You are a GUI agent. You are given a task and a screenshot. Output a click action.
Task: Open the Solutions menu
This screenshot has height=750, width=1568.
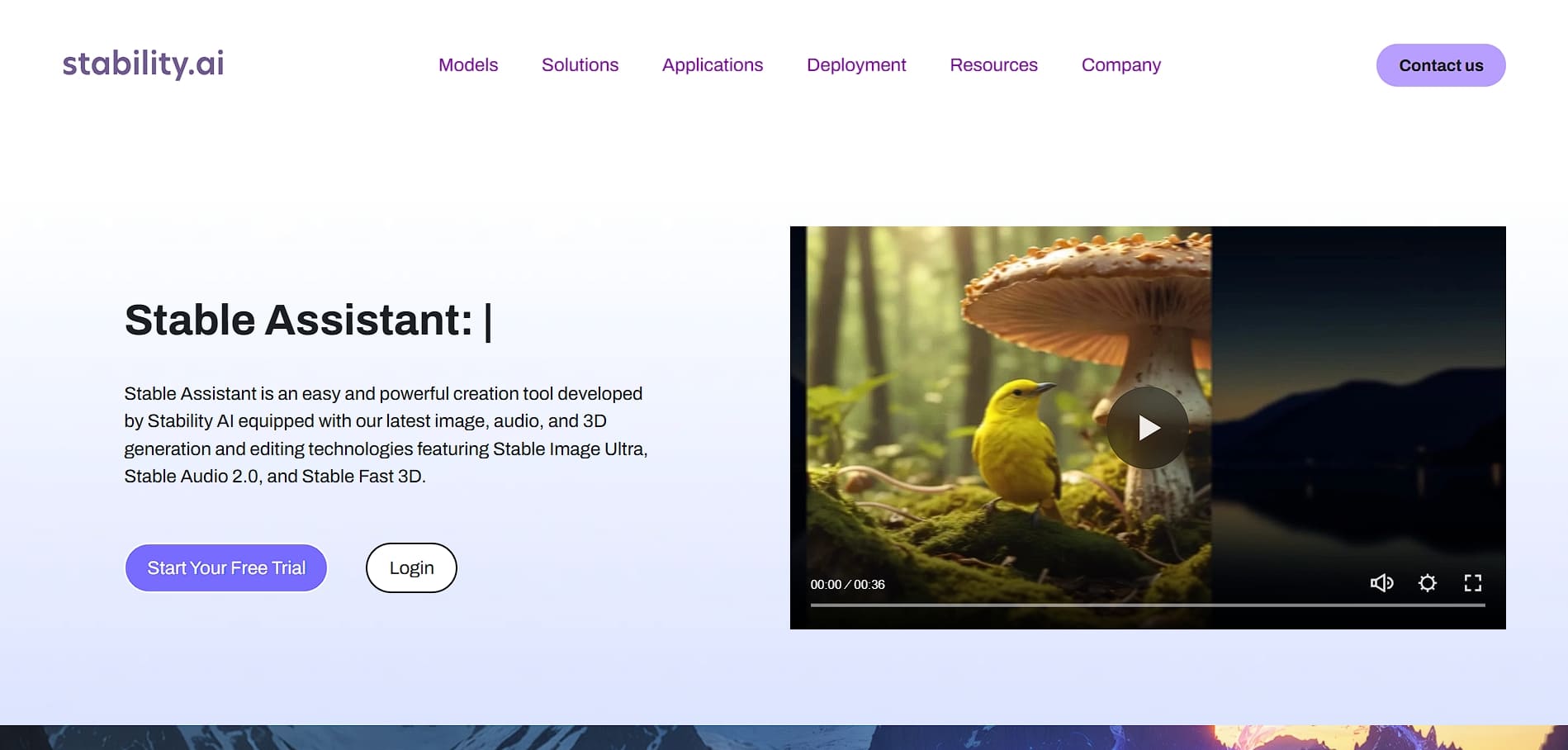(580, 65)
